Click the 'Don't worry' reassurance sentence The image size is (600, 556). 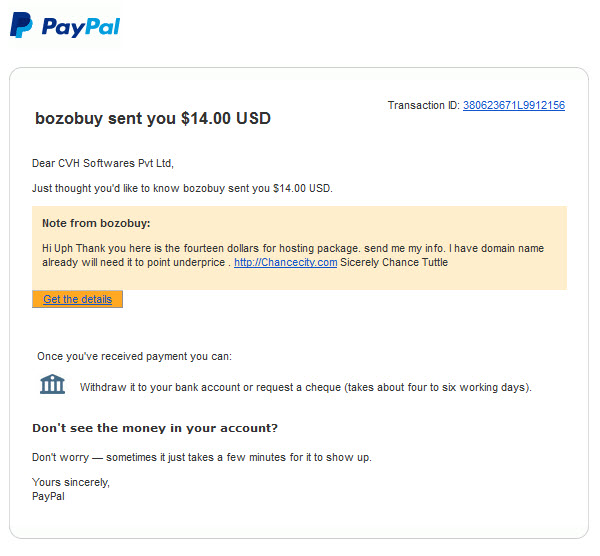[x=202, y=457]
